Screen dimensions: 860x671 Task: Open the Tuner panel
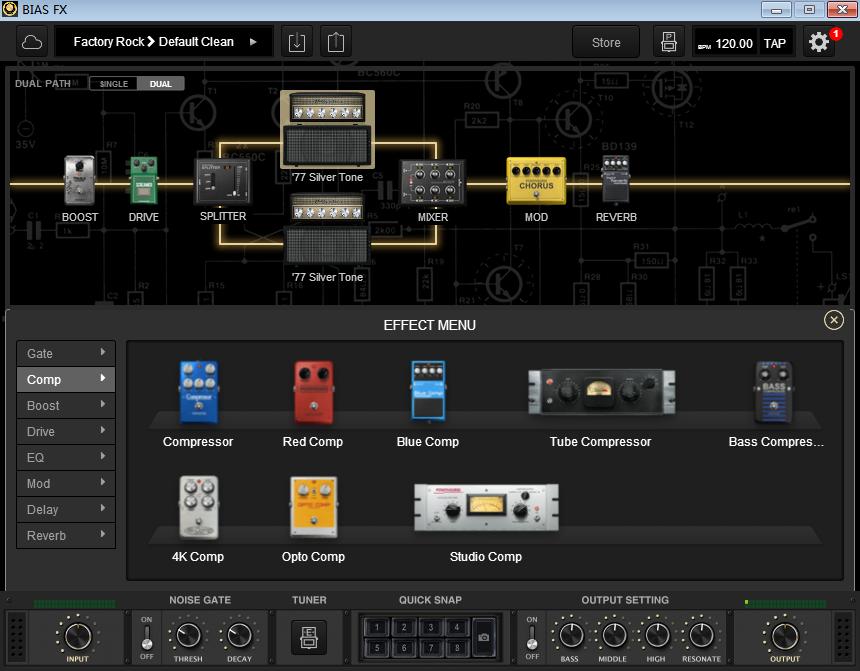310,638
